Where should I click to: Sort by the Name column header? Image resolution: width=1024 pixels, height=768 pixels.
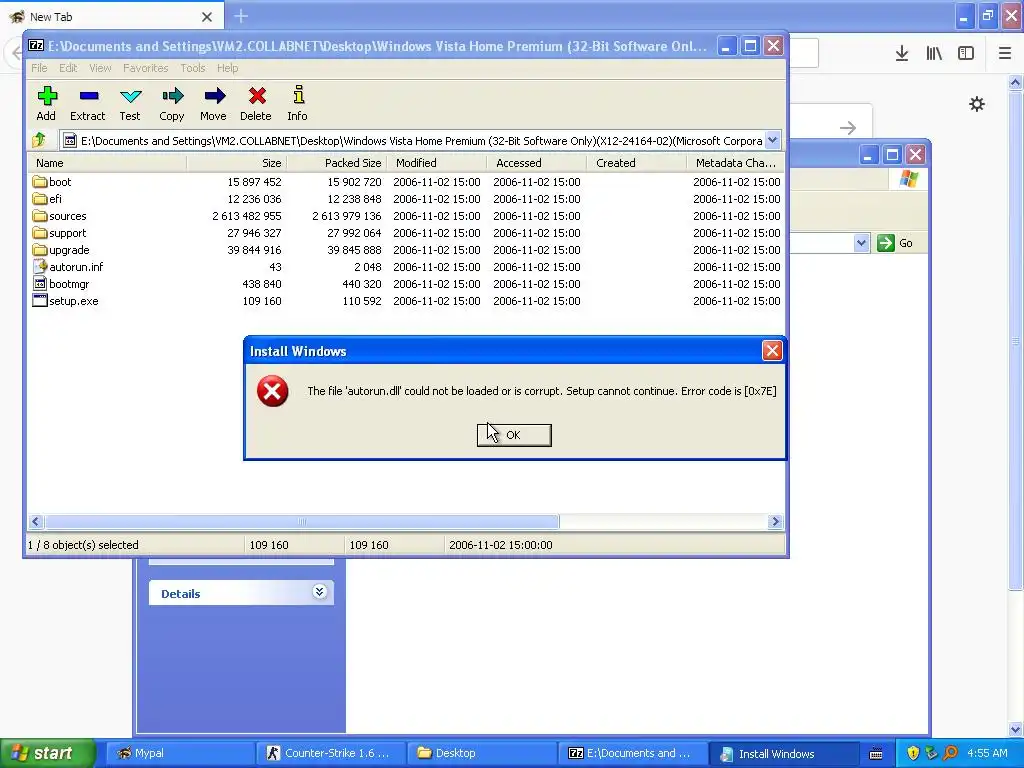coord(108,163)
